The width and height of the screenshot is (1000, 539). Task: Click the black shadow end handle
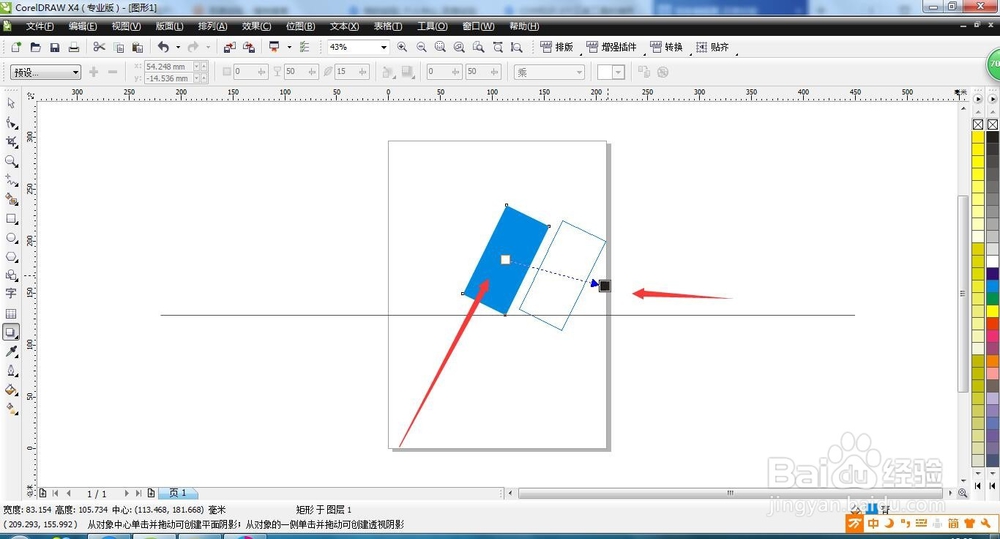pyautogui.click(x=605, y=286)
